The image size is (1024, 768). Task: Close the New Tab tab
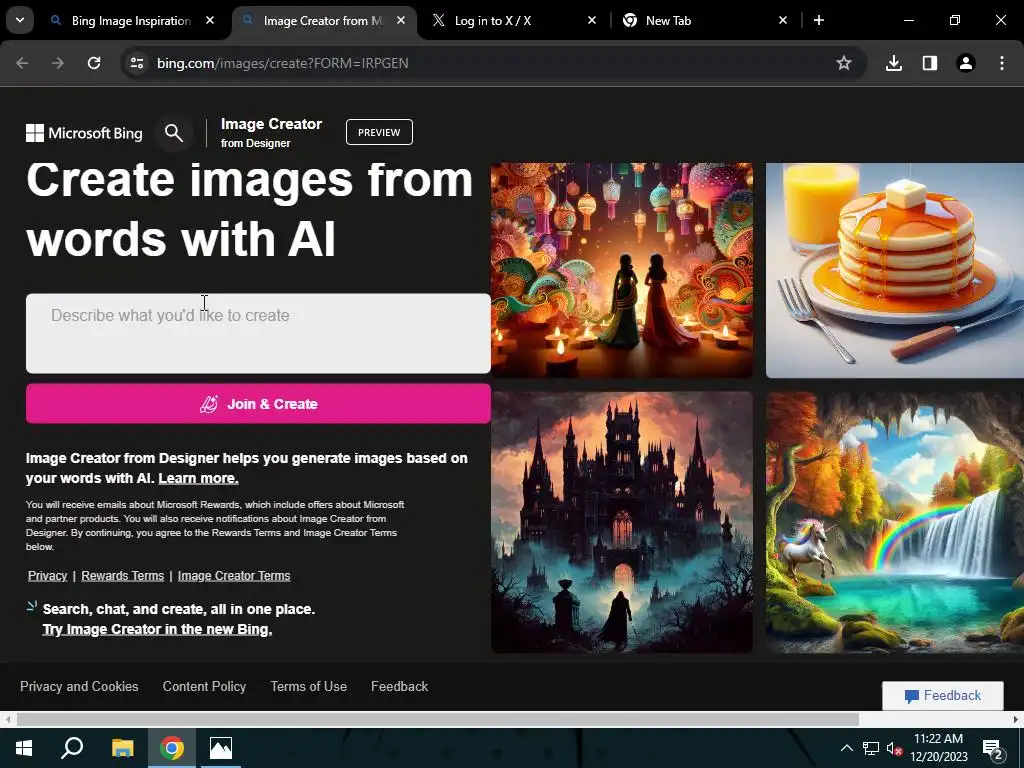tap(783, 21)
